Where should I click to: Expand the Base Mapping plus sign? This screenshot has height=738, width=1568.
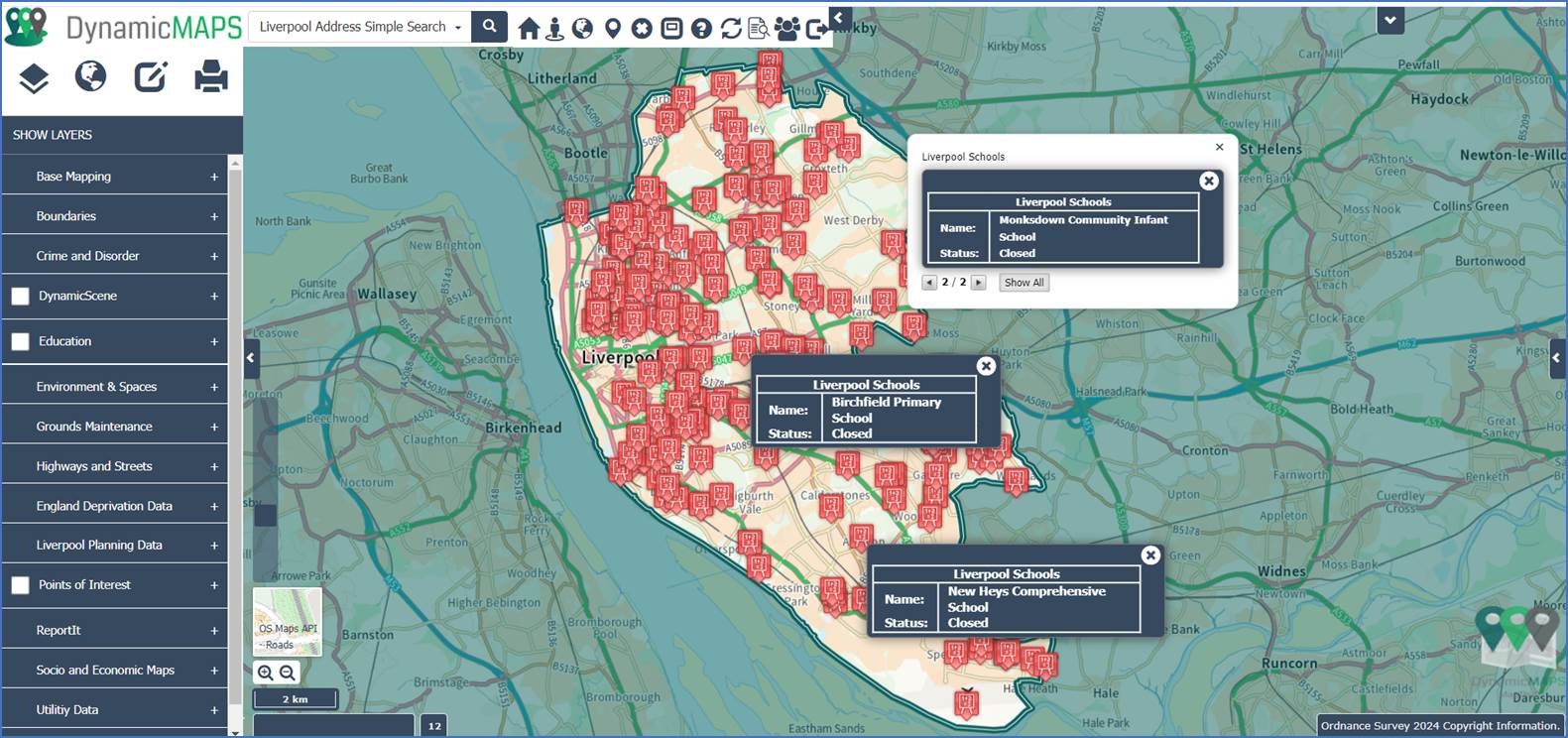tap(214, 177)
